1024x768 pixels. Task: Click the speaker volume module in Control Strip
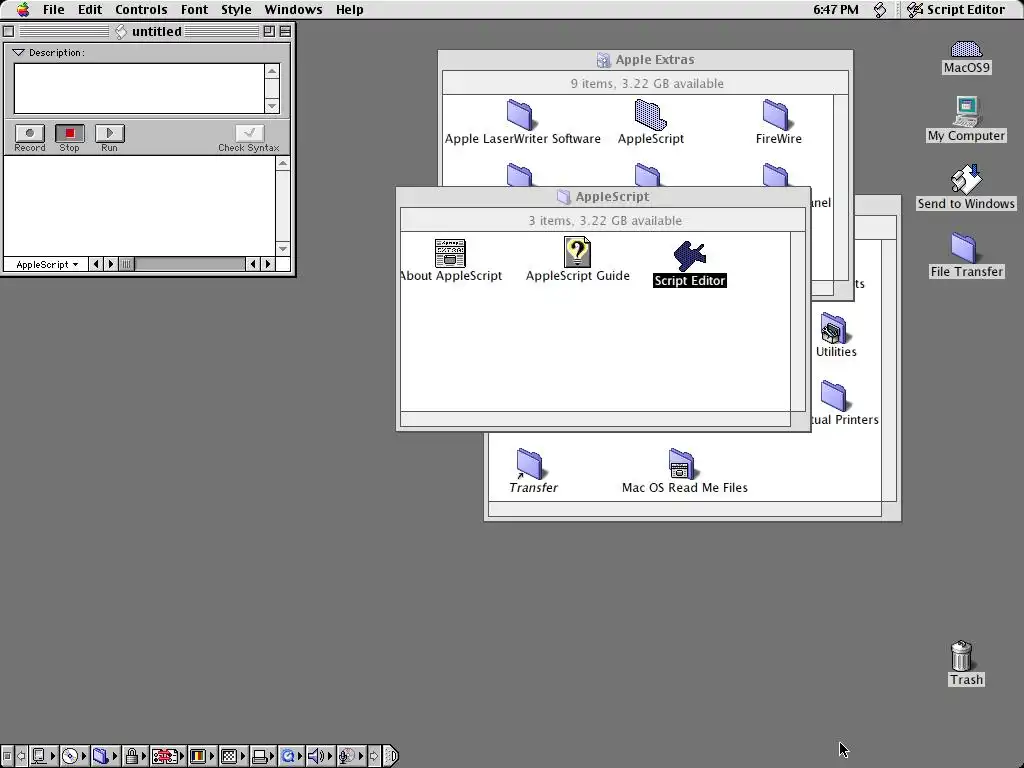321,756
